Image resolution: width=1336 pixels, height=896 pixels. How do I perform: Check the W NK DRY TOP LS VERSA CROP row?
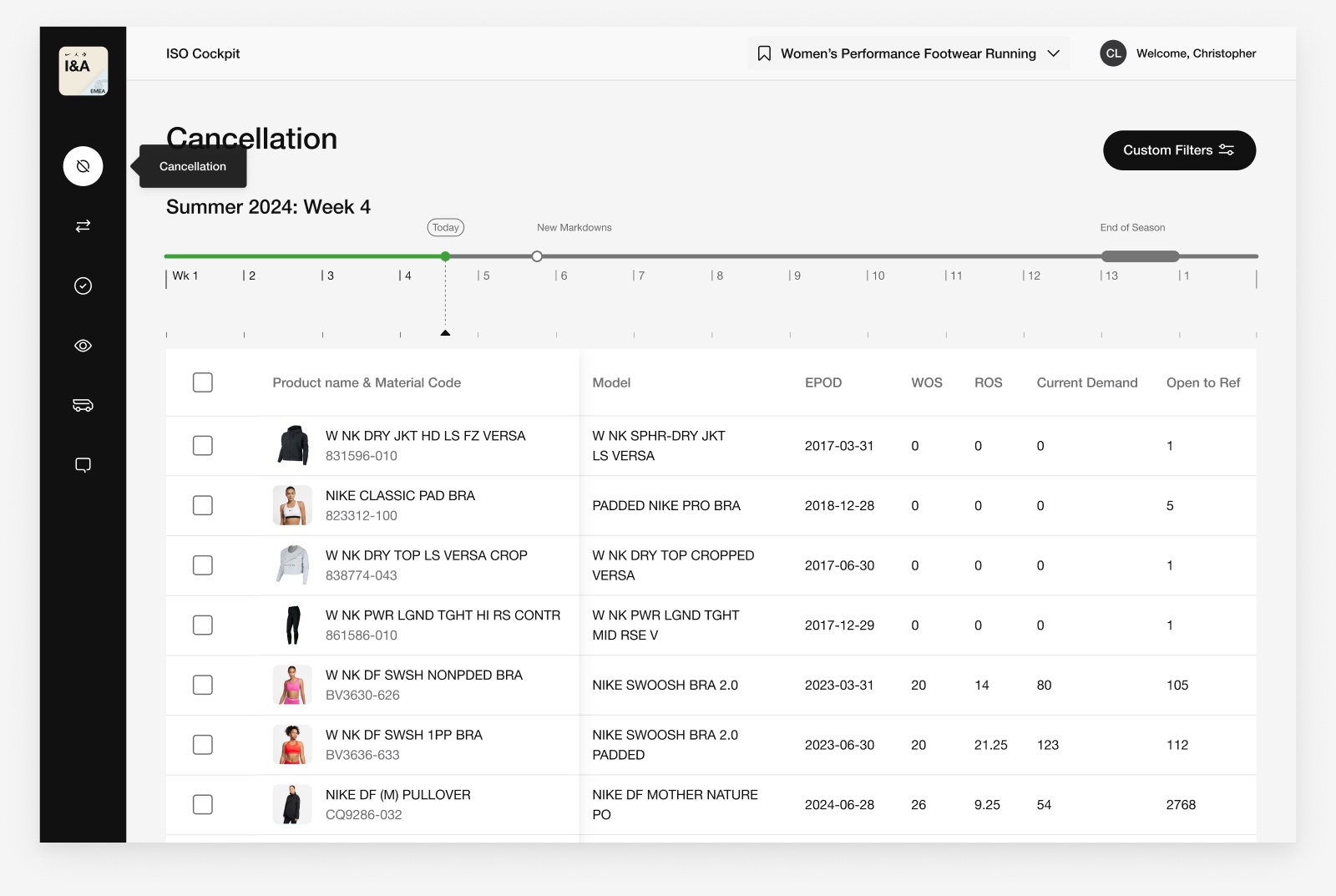pos(203,565)
